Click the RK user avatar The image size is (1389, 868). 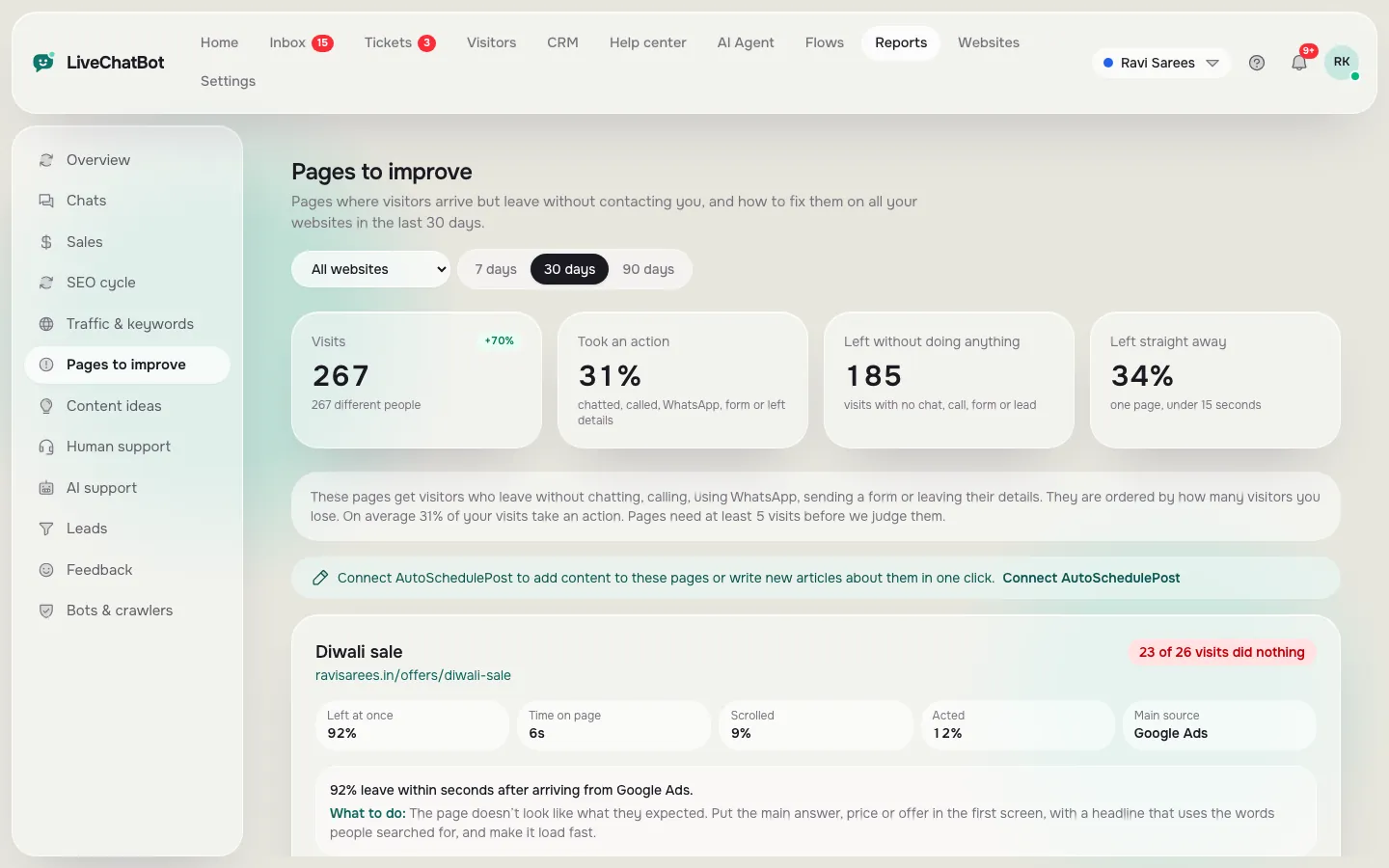pos(1342,62)
